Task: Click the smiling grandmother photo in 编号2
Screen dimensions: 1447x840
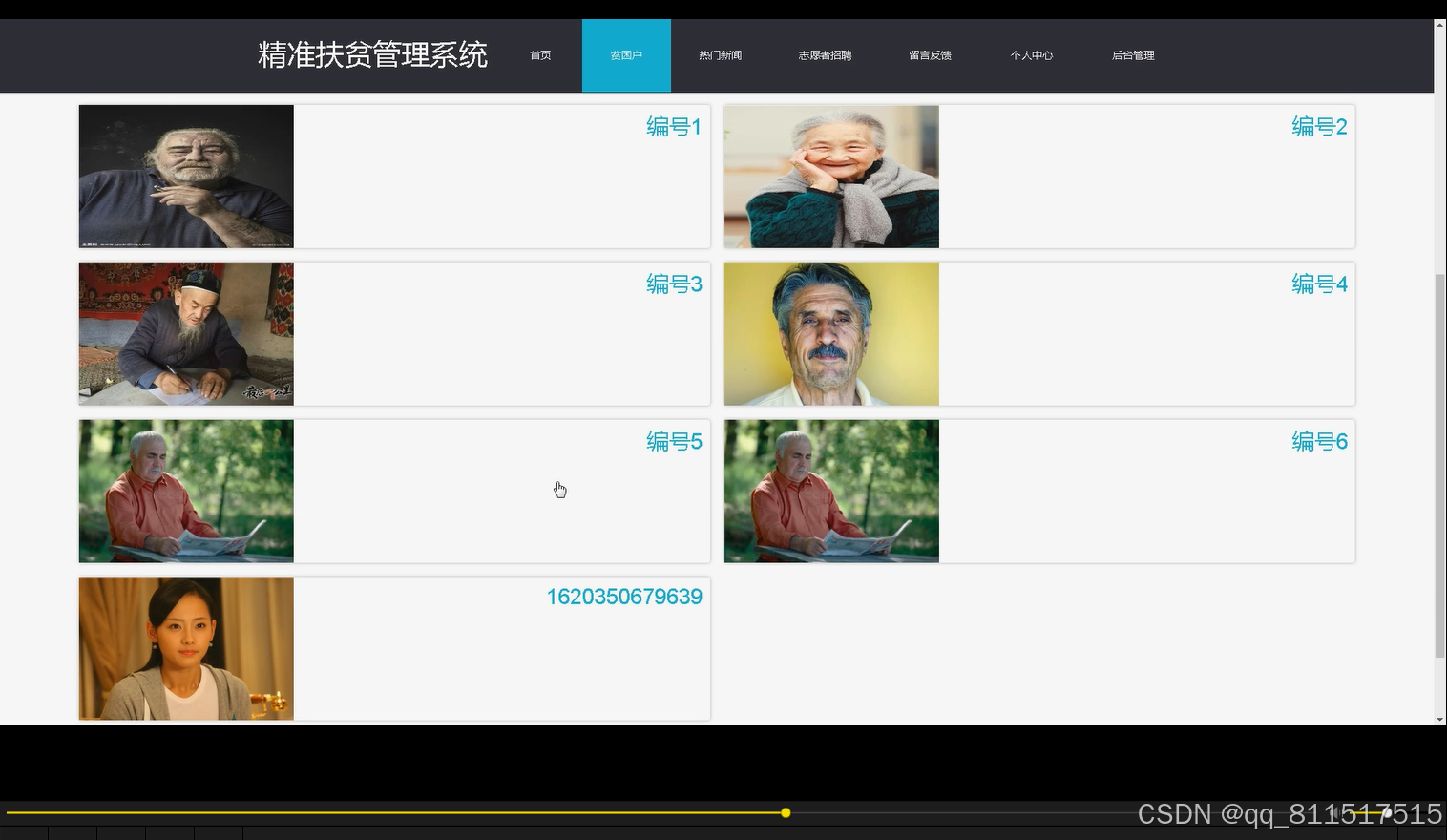Action: pyautogui.click(x=830, y=176)
